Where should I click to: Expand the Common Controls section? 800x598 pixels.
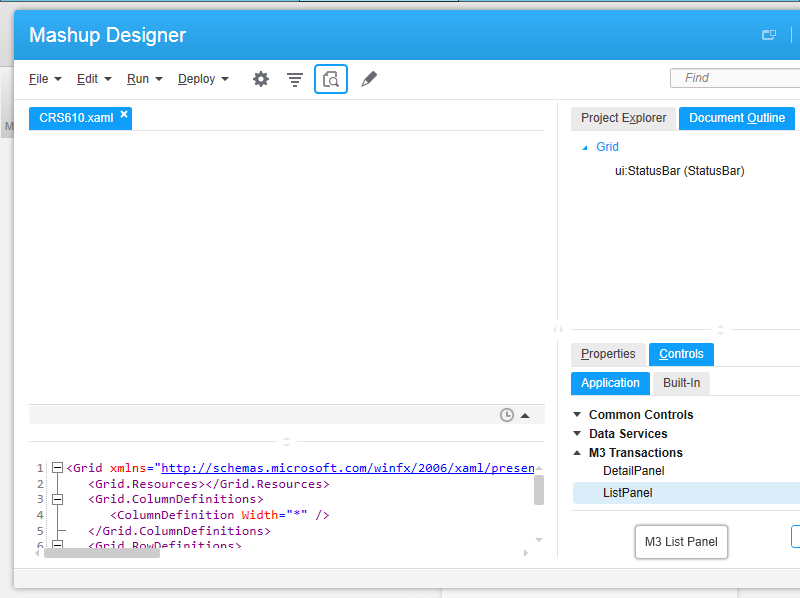click(x=577, y=415)
